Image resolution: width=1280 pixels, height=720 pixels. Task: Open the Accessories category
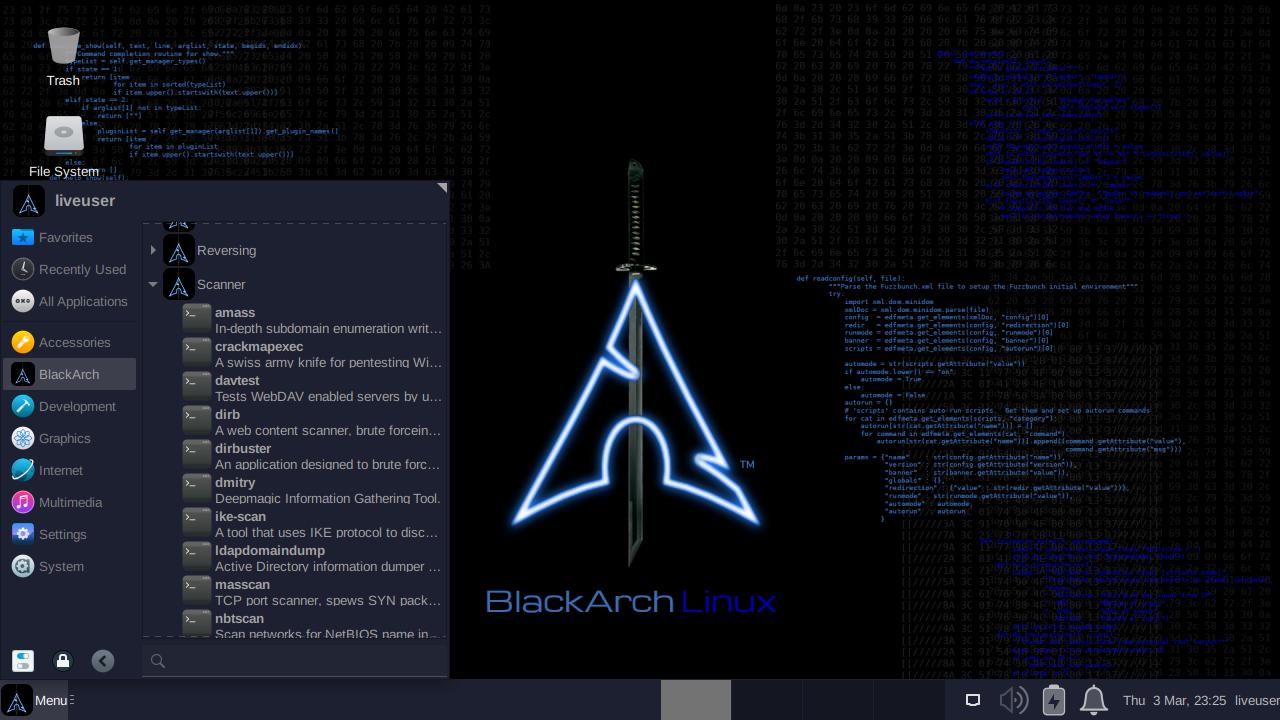coord(69,342)
